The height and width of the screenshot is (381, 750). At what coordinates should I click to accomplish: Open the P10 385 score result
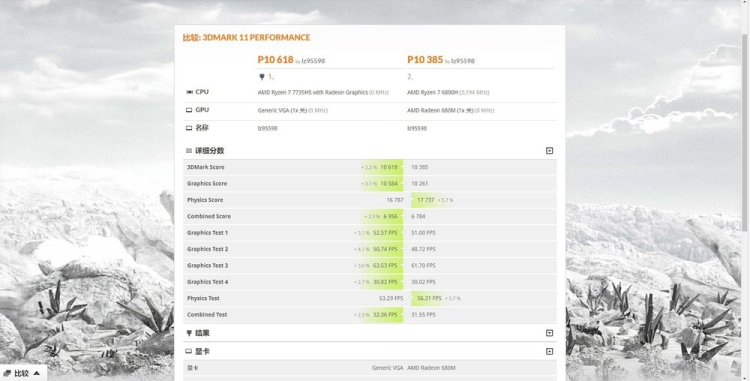[x=425, y=60]
